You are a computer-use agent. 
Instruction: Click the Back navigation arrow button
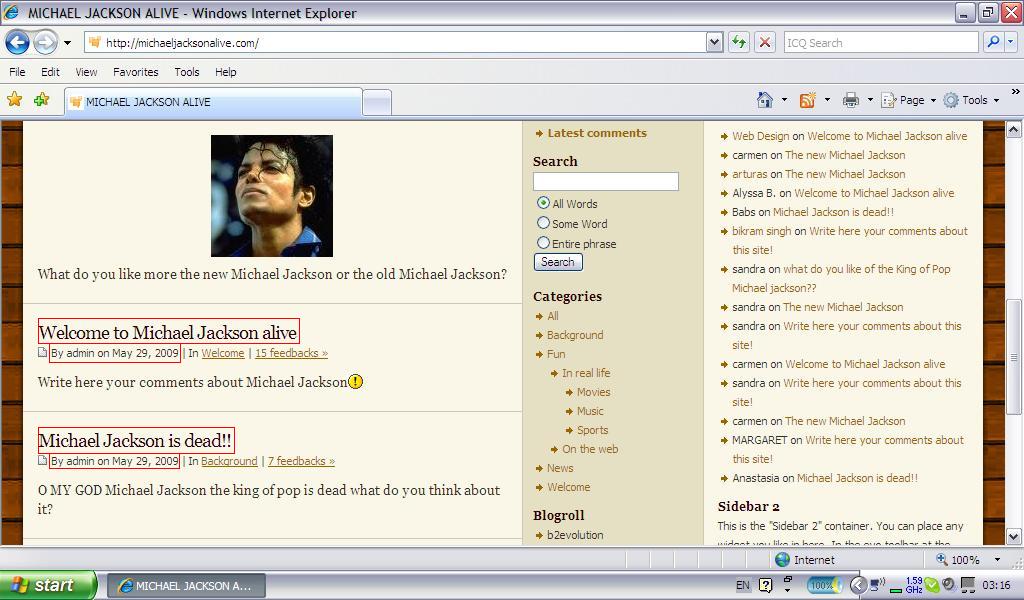[17, 42]
